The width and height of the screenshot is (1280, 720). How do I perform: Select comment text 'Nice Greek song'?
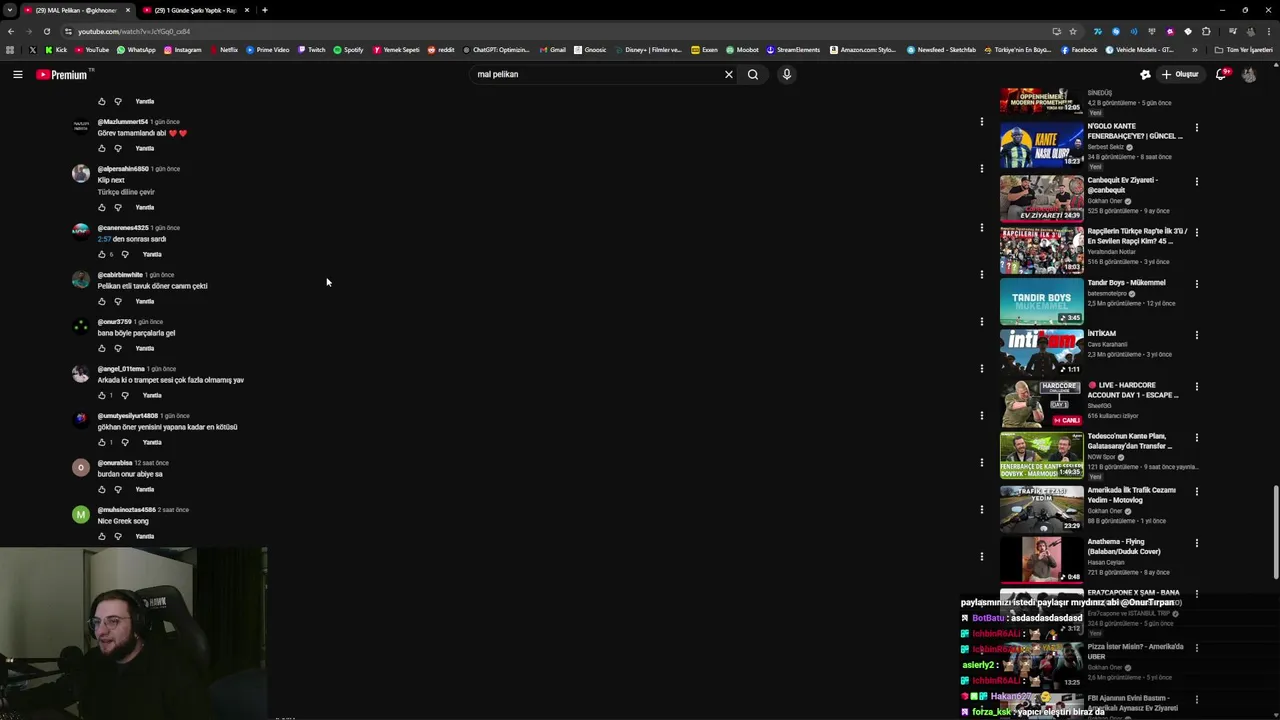[x=123, y=521]
